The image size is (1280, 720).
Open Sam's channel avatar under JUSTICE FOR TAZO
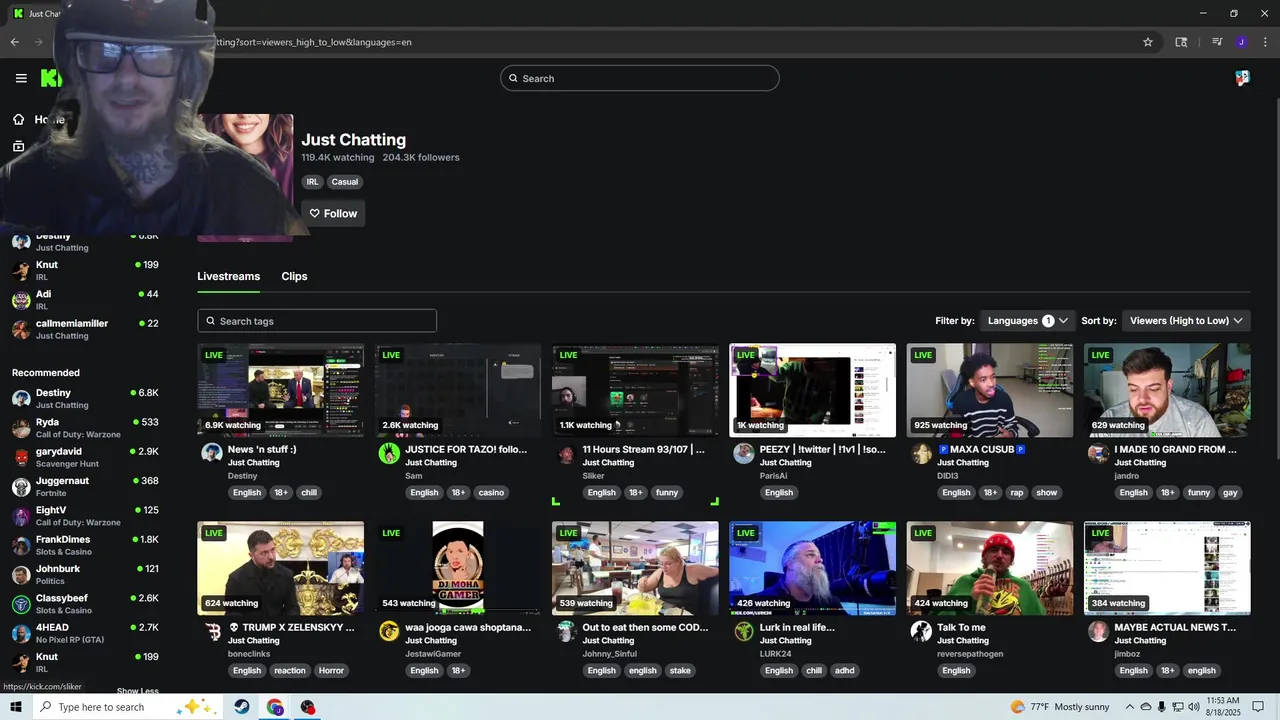pos(389,453)
